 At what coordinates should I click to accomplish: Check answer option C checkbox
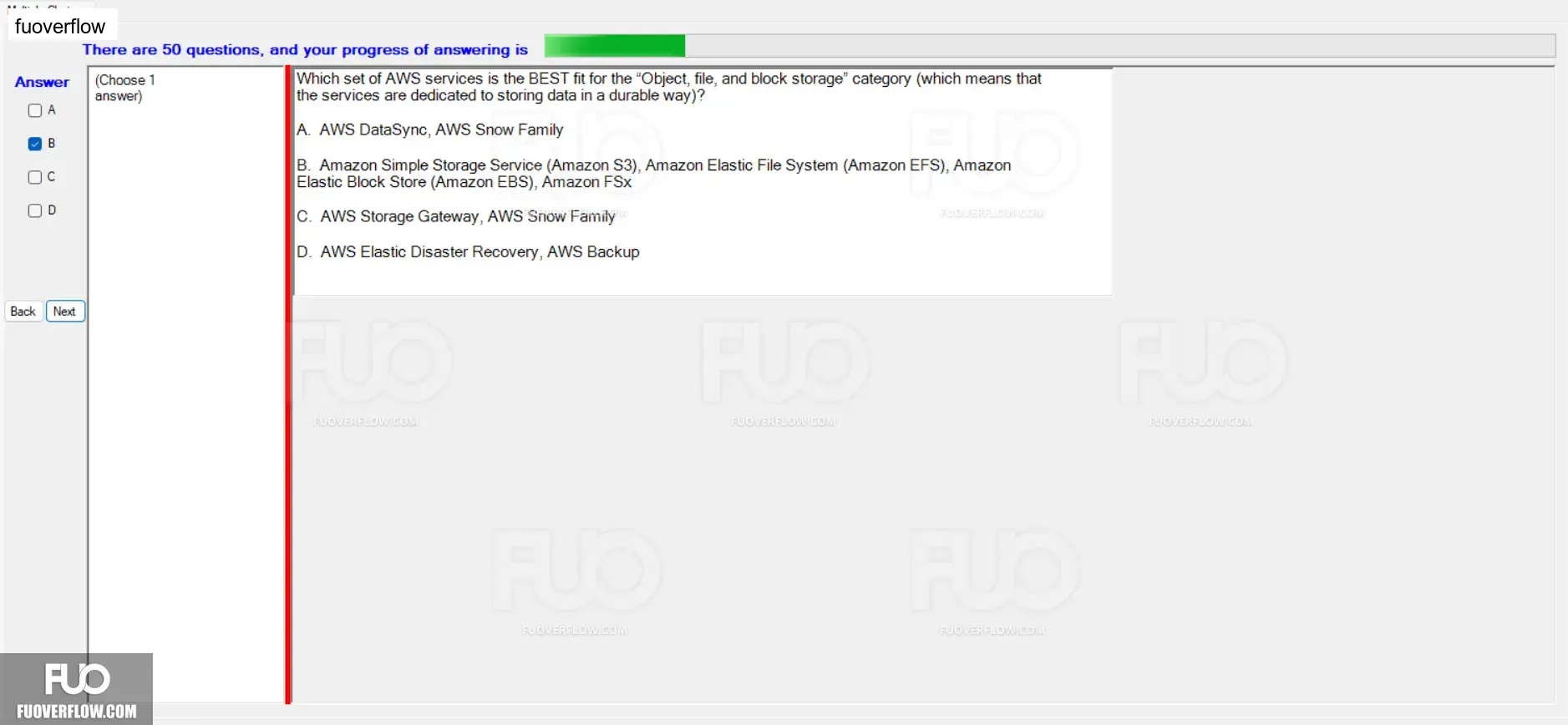(35, 177)
